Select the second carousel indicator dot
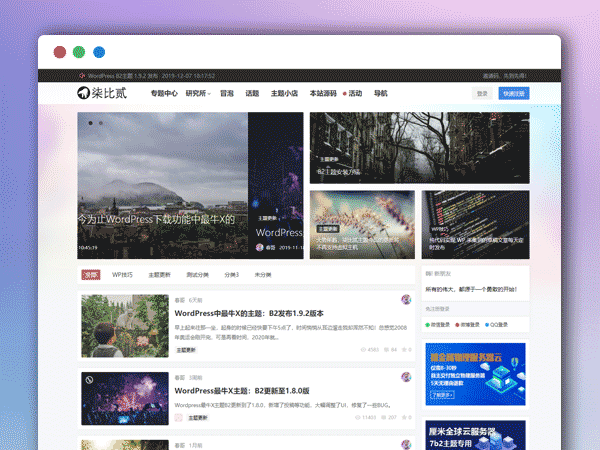Image resolution: width=600 pixels, height=450 pixels. click(x=101, y=123)
